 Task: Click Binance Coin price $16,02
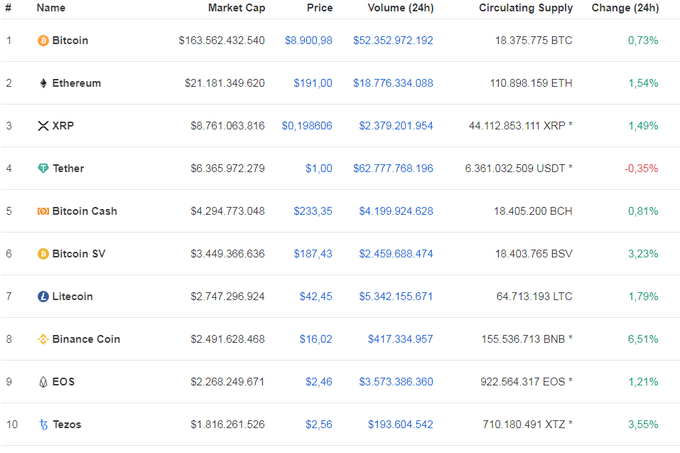(x=316, y=339)
